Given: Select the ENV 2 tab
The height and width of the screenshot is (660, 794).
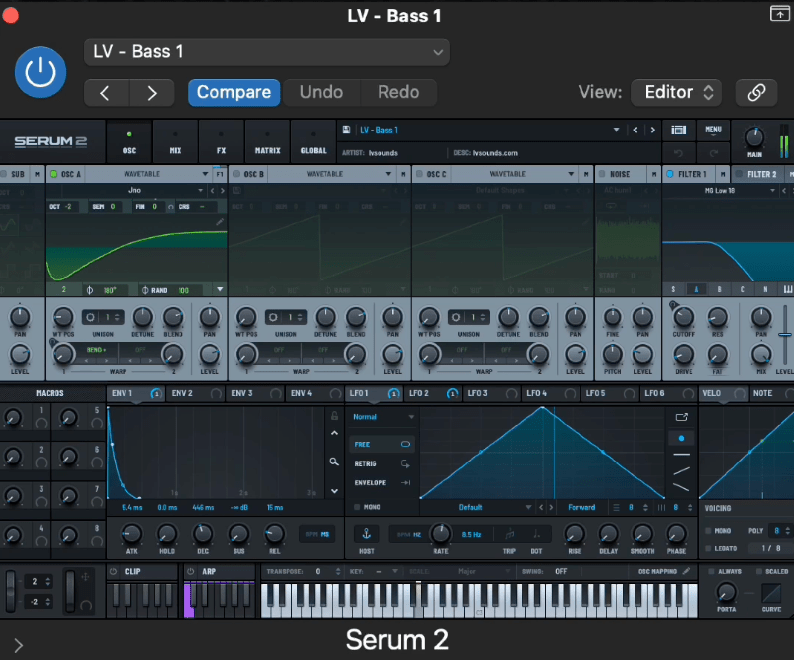Looking at the screenshot, I should point(195,393).
